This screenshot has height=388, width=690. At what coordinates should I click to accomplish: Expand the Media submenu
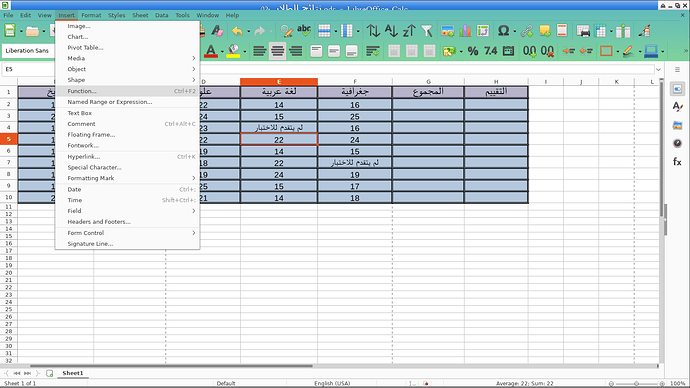coord(128,58)
